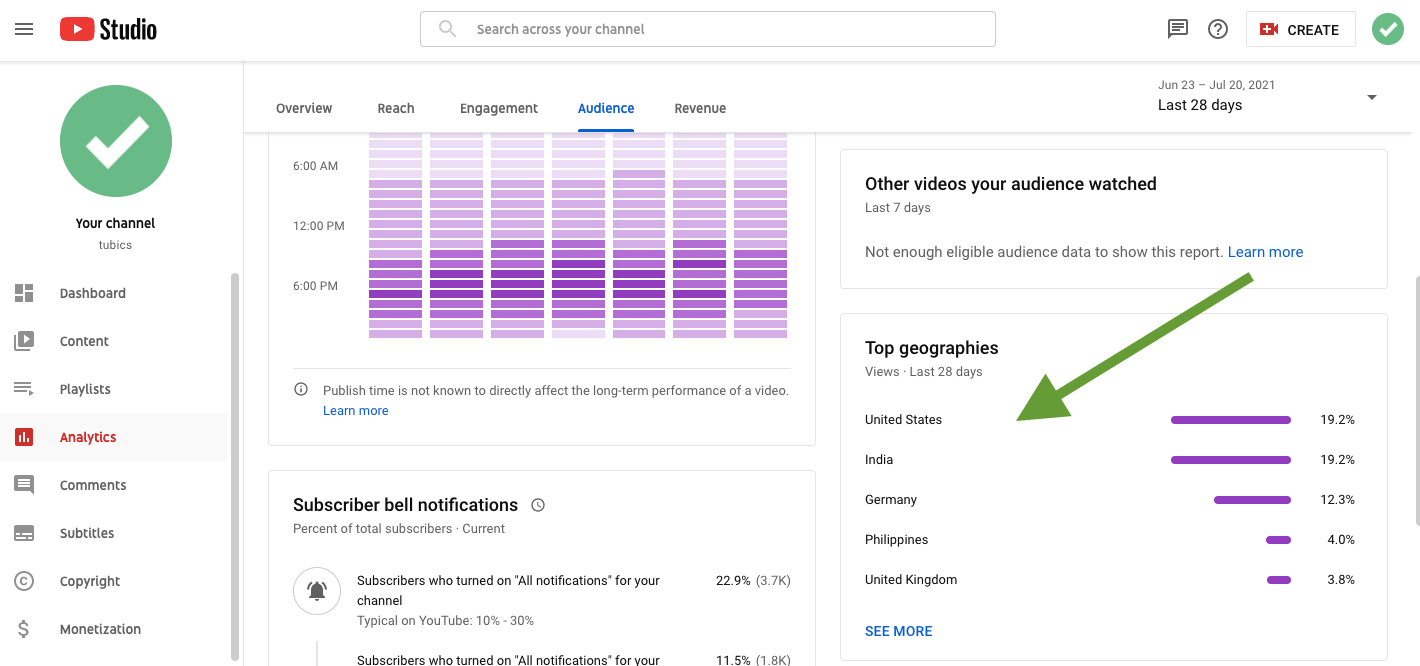Viewport: 1420px width, 666px height.
Task: Click the Help question mark icon
Action: (x=1217, y=28)
